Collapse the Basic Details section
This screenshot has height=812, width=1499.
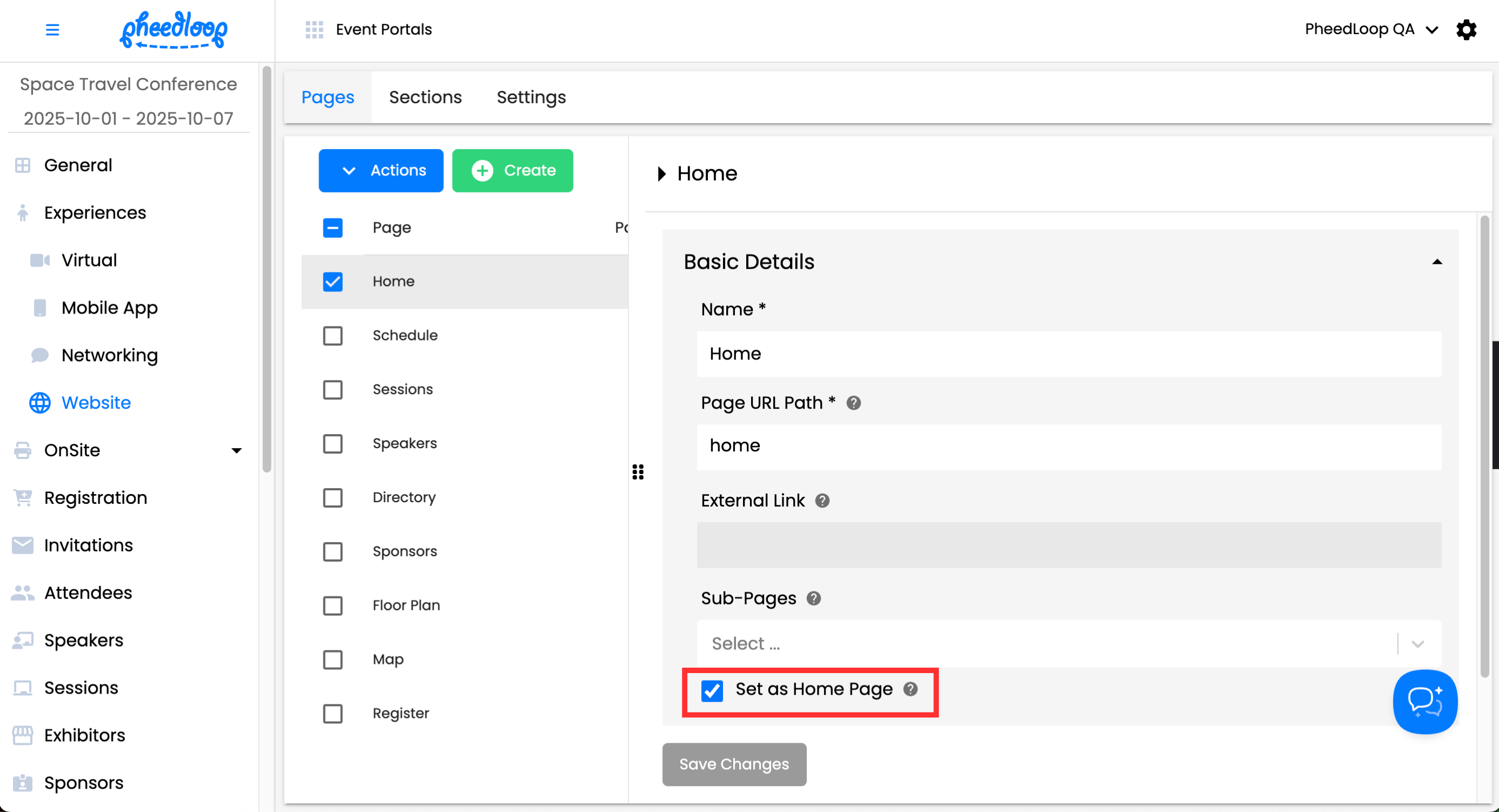[1437, 262]
